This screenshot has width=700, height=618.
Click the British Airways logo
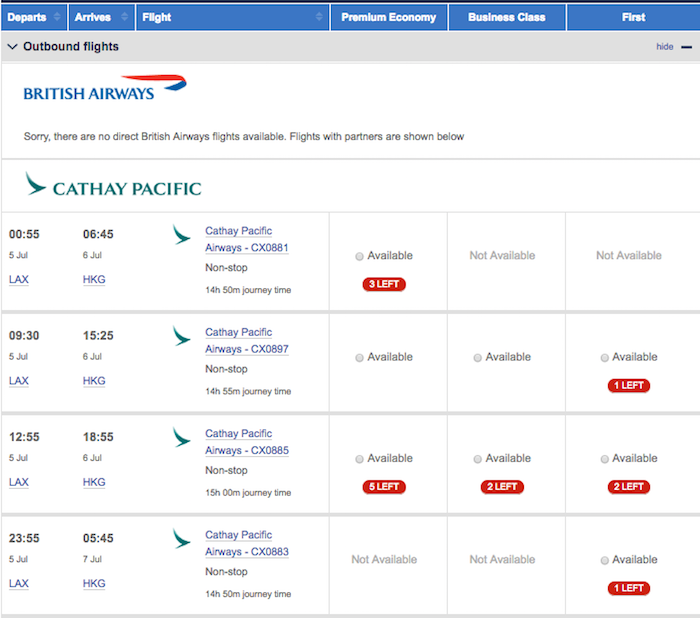(x=105, y=88)
